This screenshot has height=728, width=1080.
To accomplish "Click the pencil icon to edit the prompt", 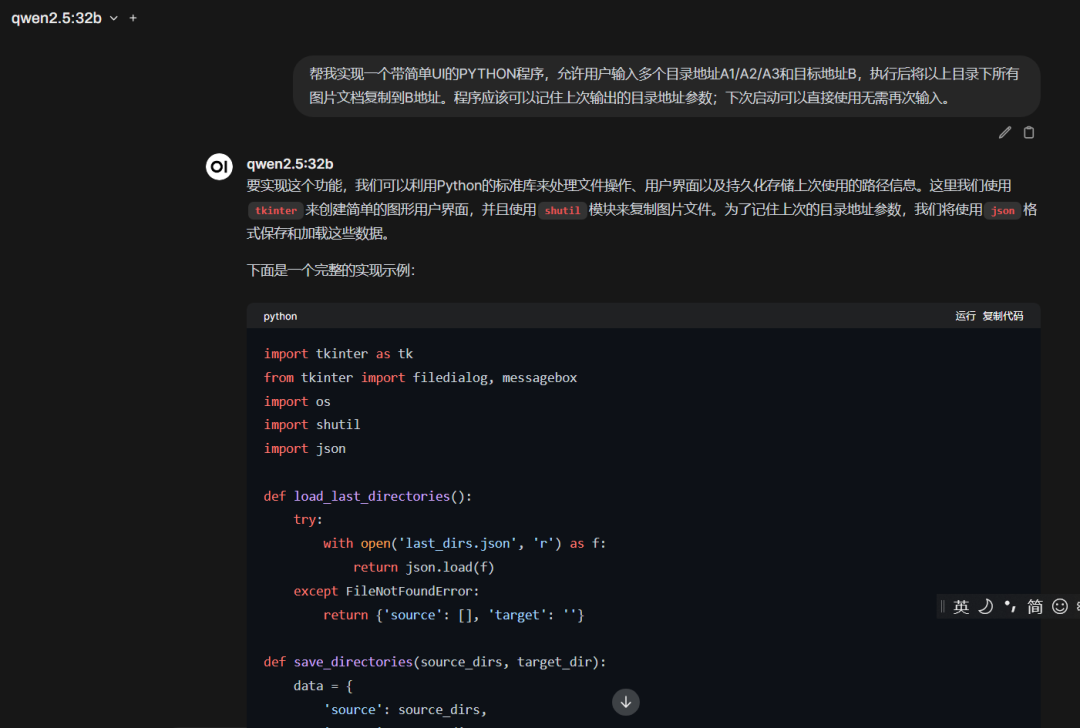I will [1005, 132].
